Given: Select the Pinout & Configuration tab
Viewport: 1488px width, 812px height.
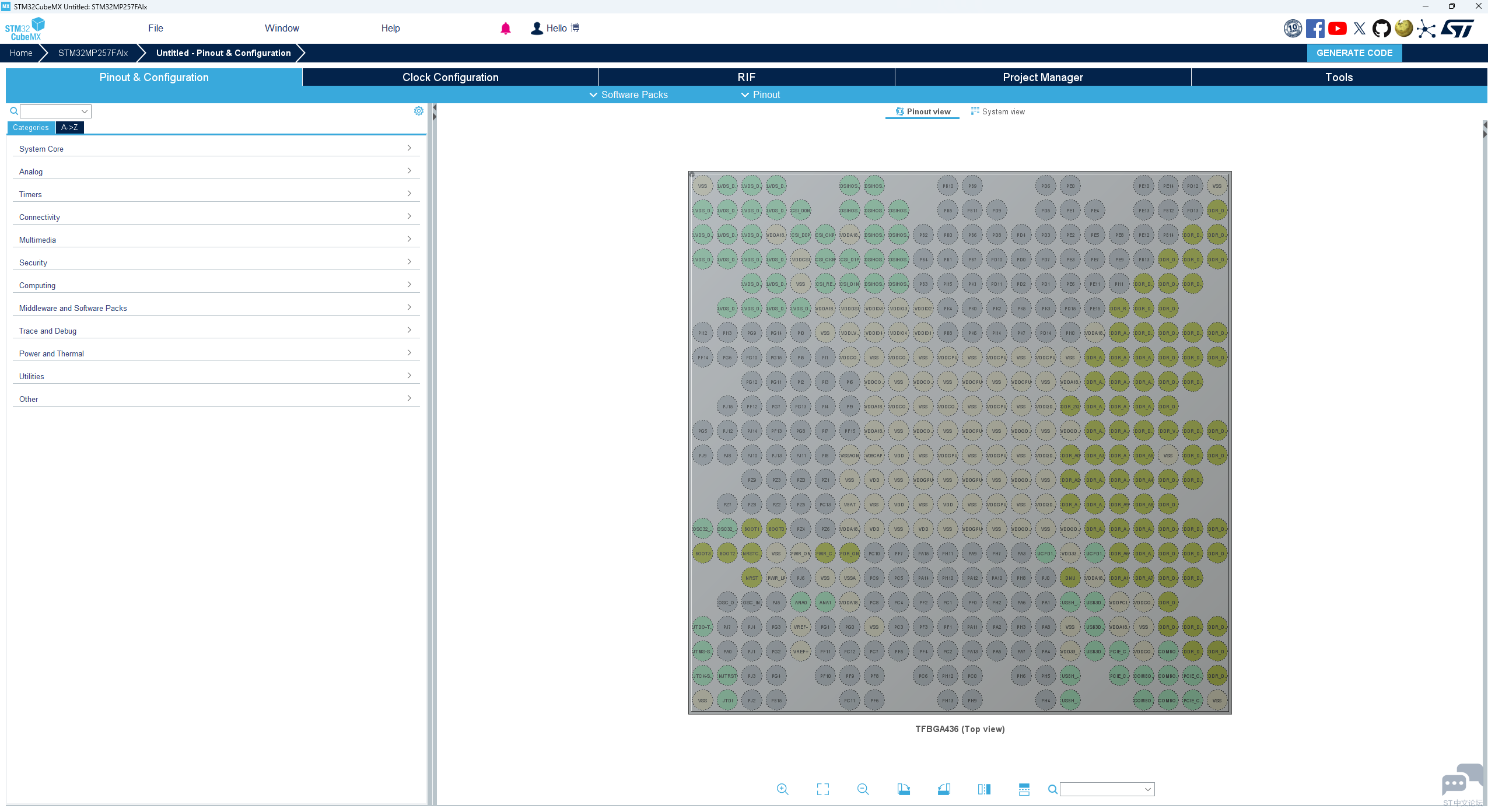Looking at the screenshot, I should coord(154,77).
